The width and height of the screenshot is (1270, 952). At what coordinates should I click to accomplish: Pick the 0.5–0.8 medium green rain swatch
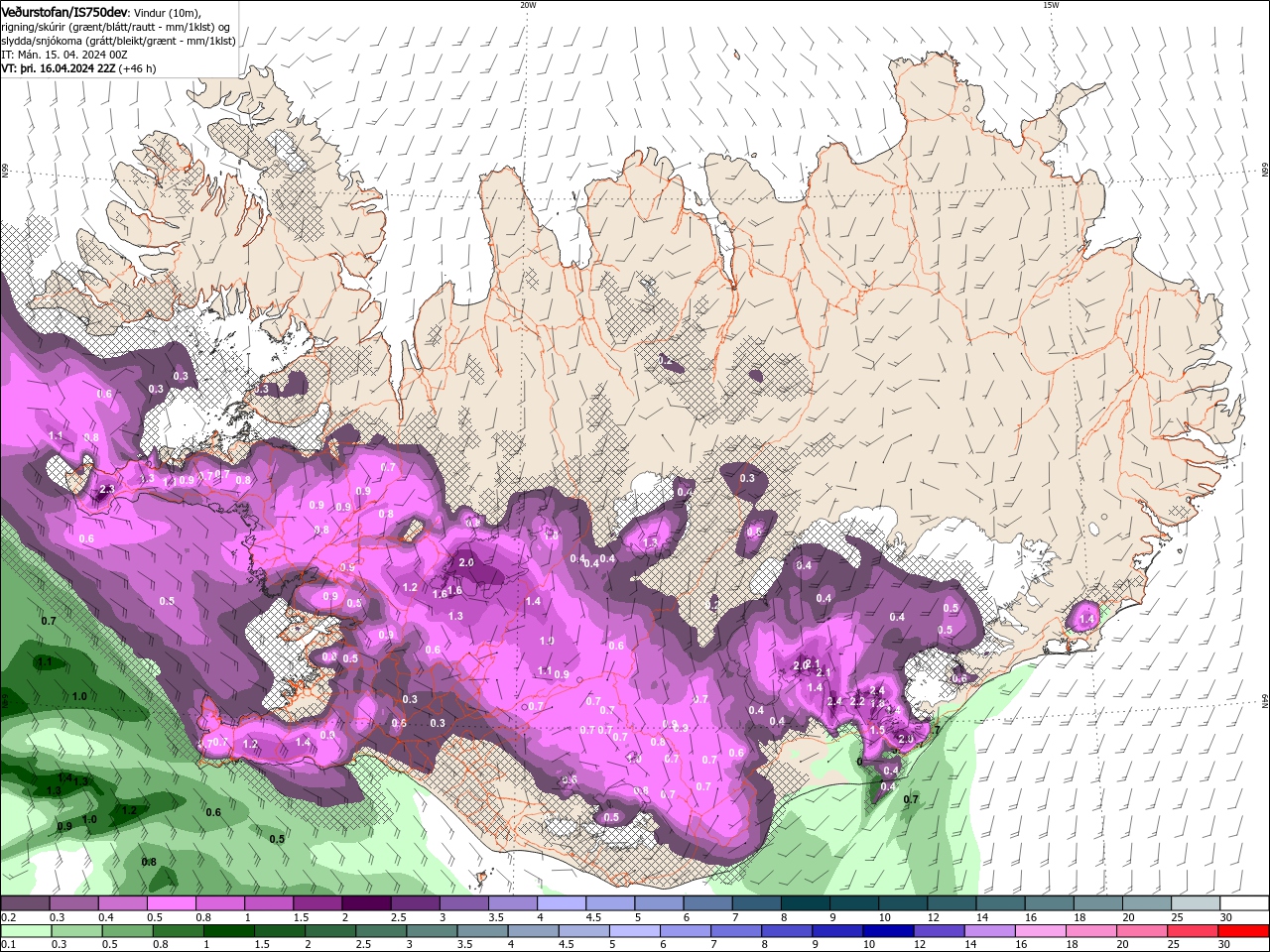tap(126, 931)
